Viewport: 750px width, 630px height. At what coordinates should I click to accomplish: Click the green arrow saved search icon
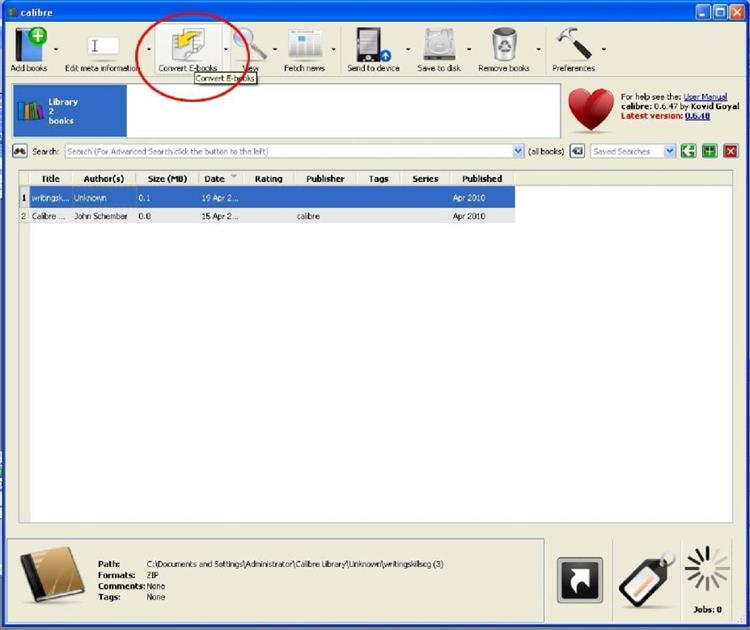[688, 151]
